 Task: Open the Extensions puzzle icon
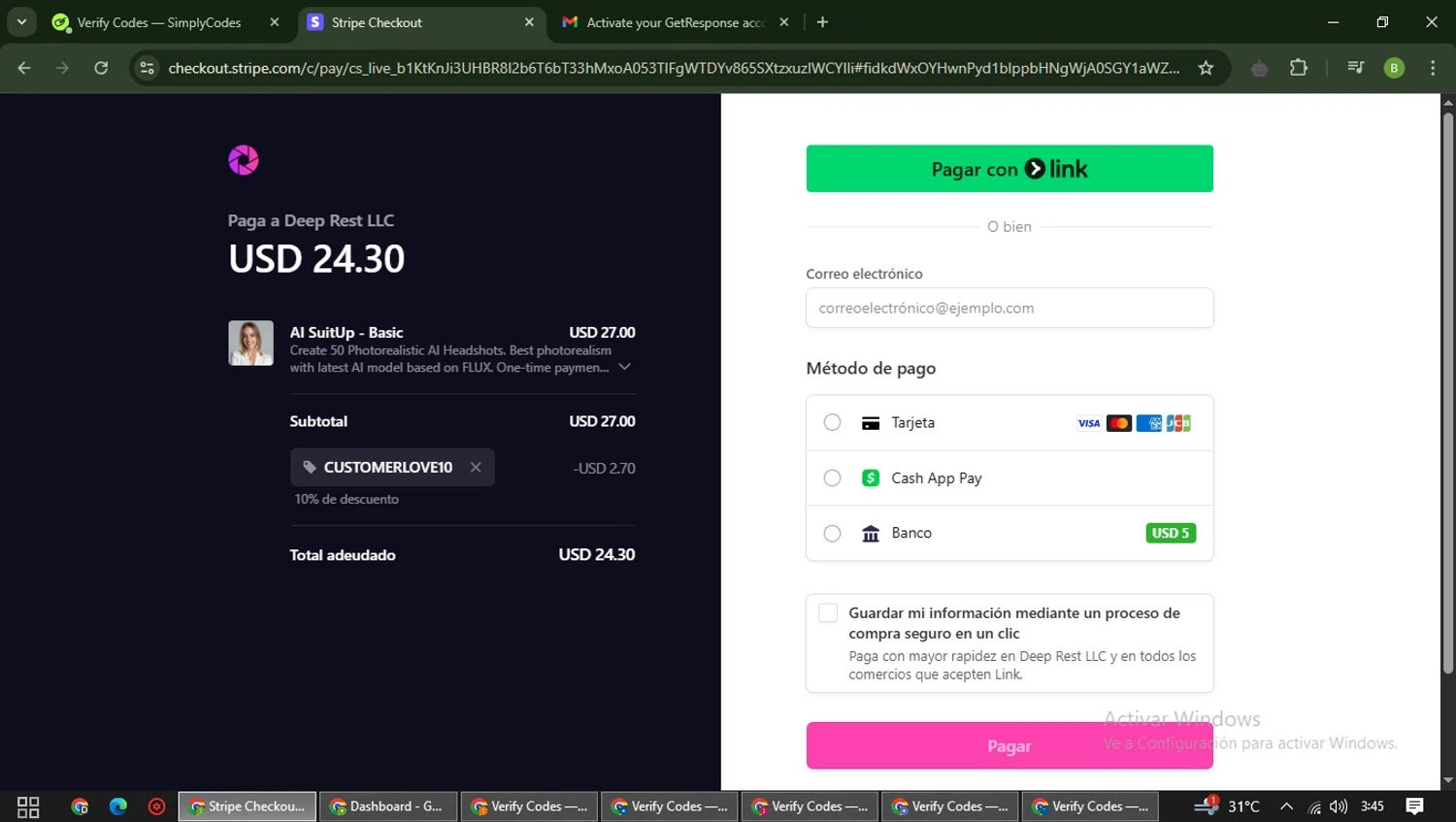point(1299,68)
